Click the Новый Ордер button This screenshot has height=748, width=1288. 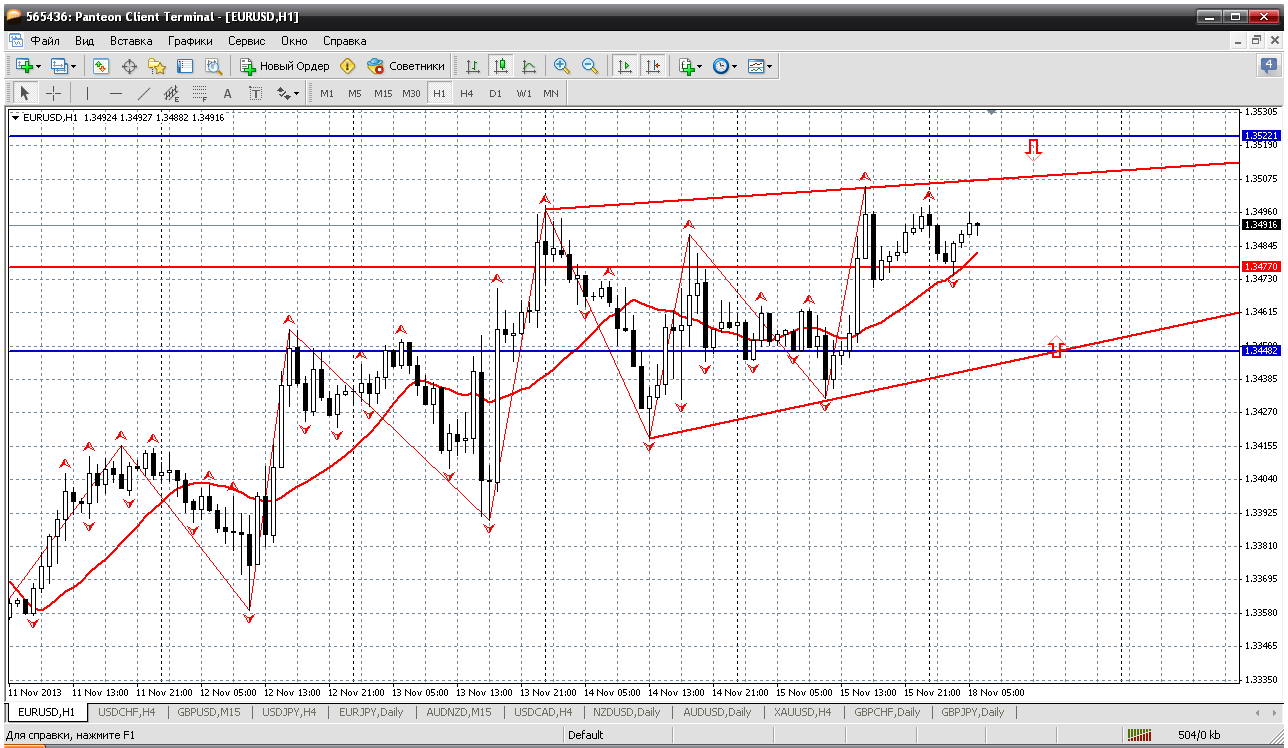[285, 66]
